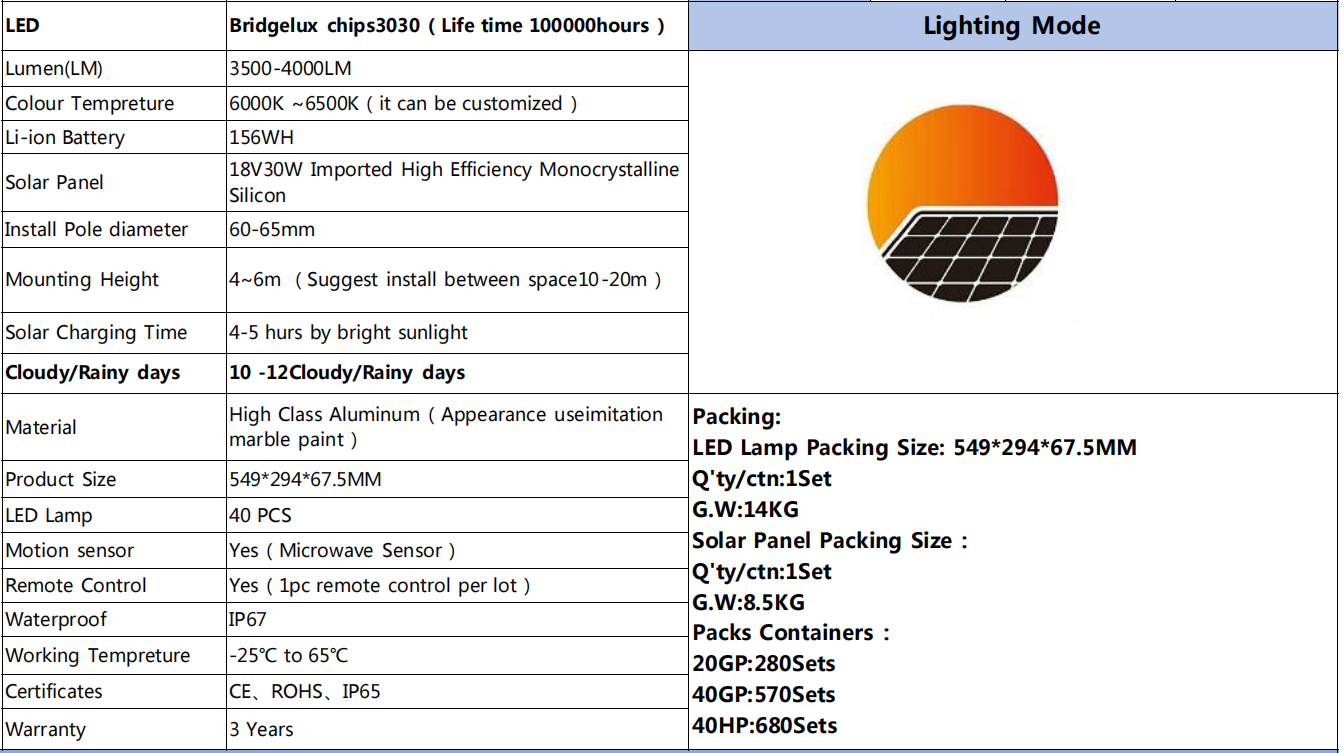Select the Solar Panel description cell
The image size is (1344, 753).
[458, 182]
